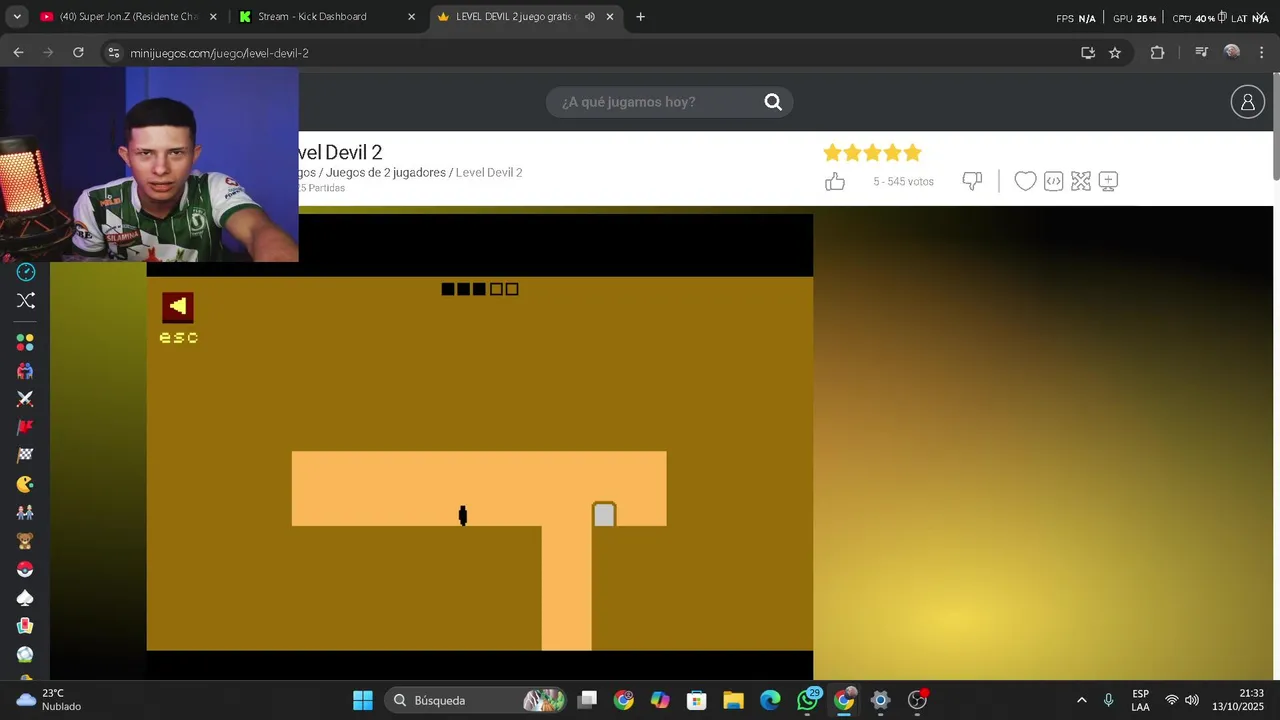The width and height of the screenshot is (1280, 720).
Task: Open the two kids category icon
Action: [x=26, y=512]
